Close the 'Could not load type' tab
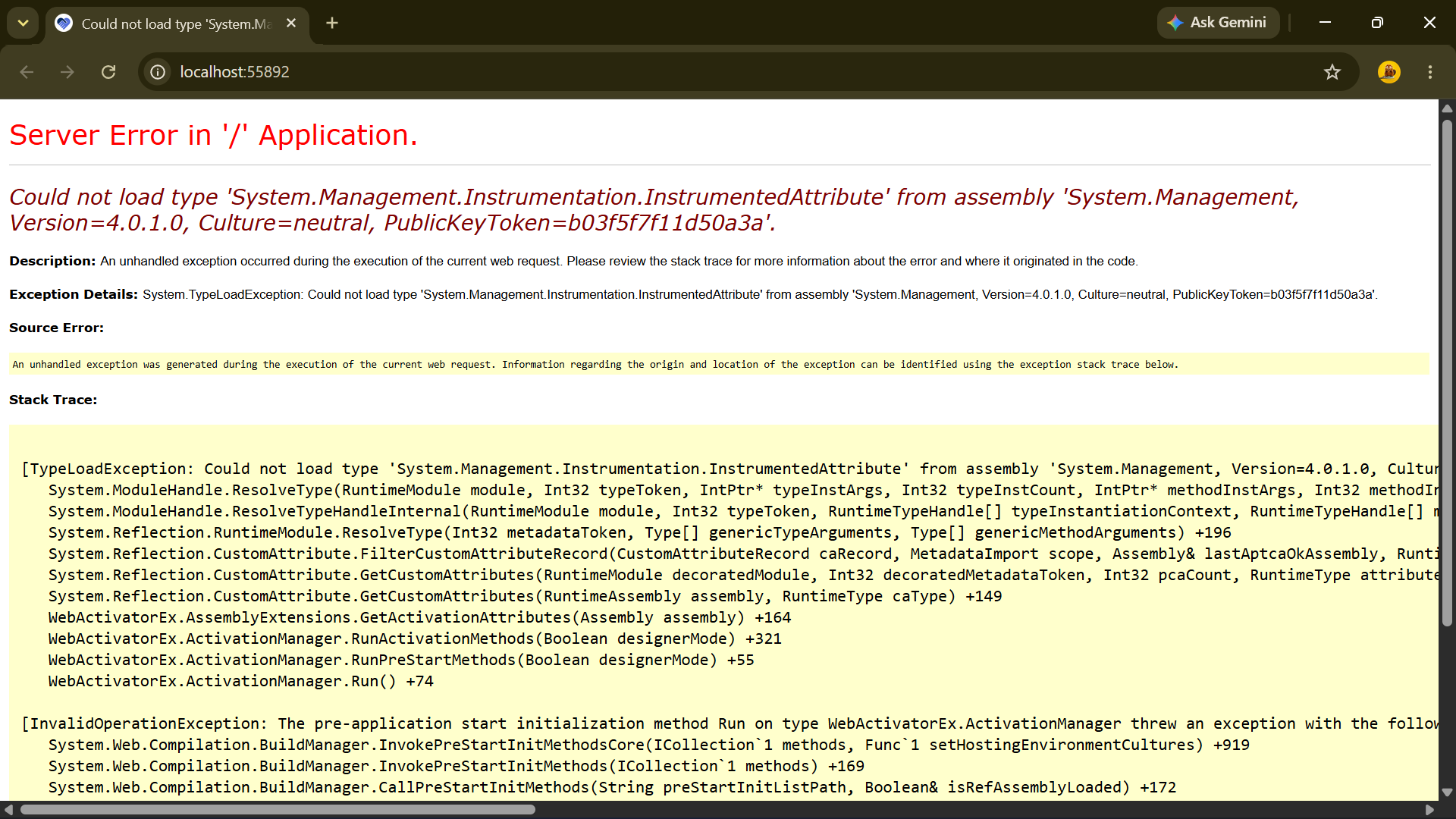The height and width of the screenshot is (819, 1456). tap(291, 24)
